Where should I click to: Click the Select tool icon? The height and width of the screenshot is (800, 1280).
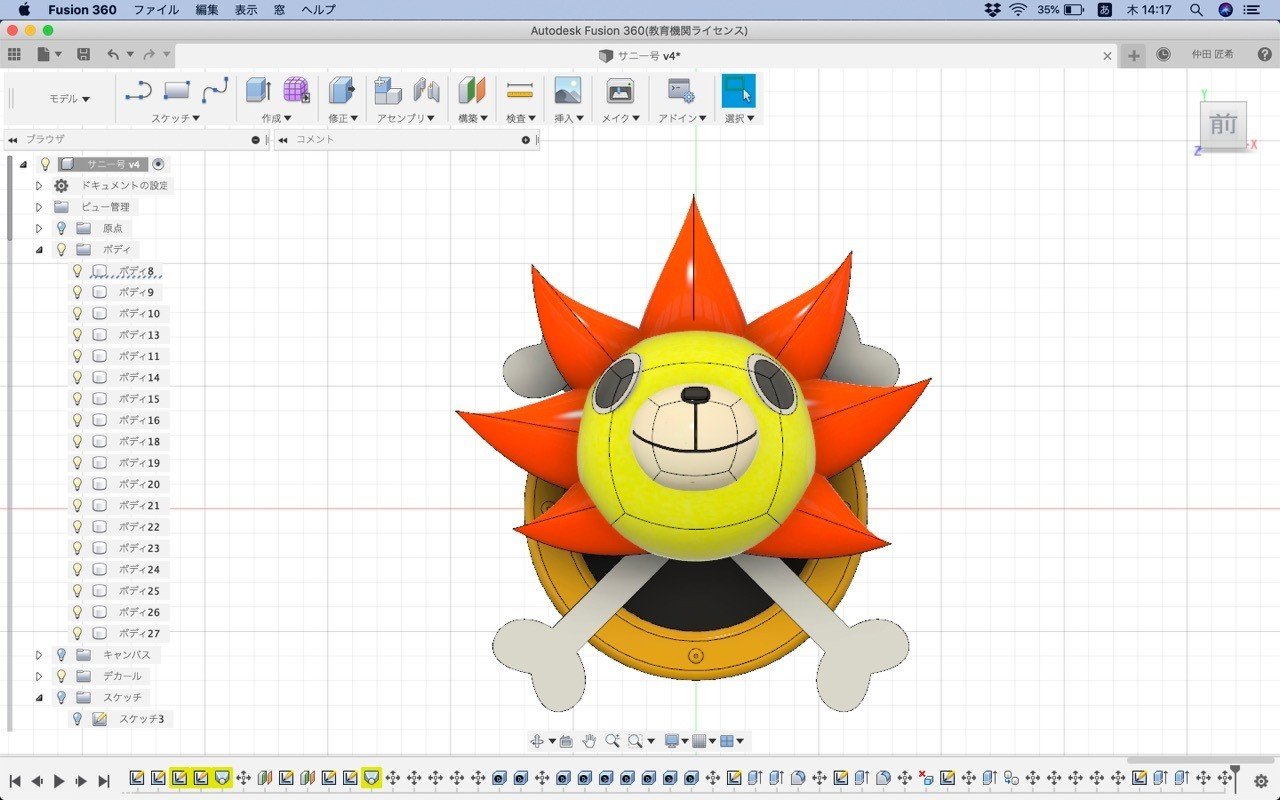[x=739, y=90]
